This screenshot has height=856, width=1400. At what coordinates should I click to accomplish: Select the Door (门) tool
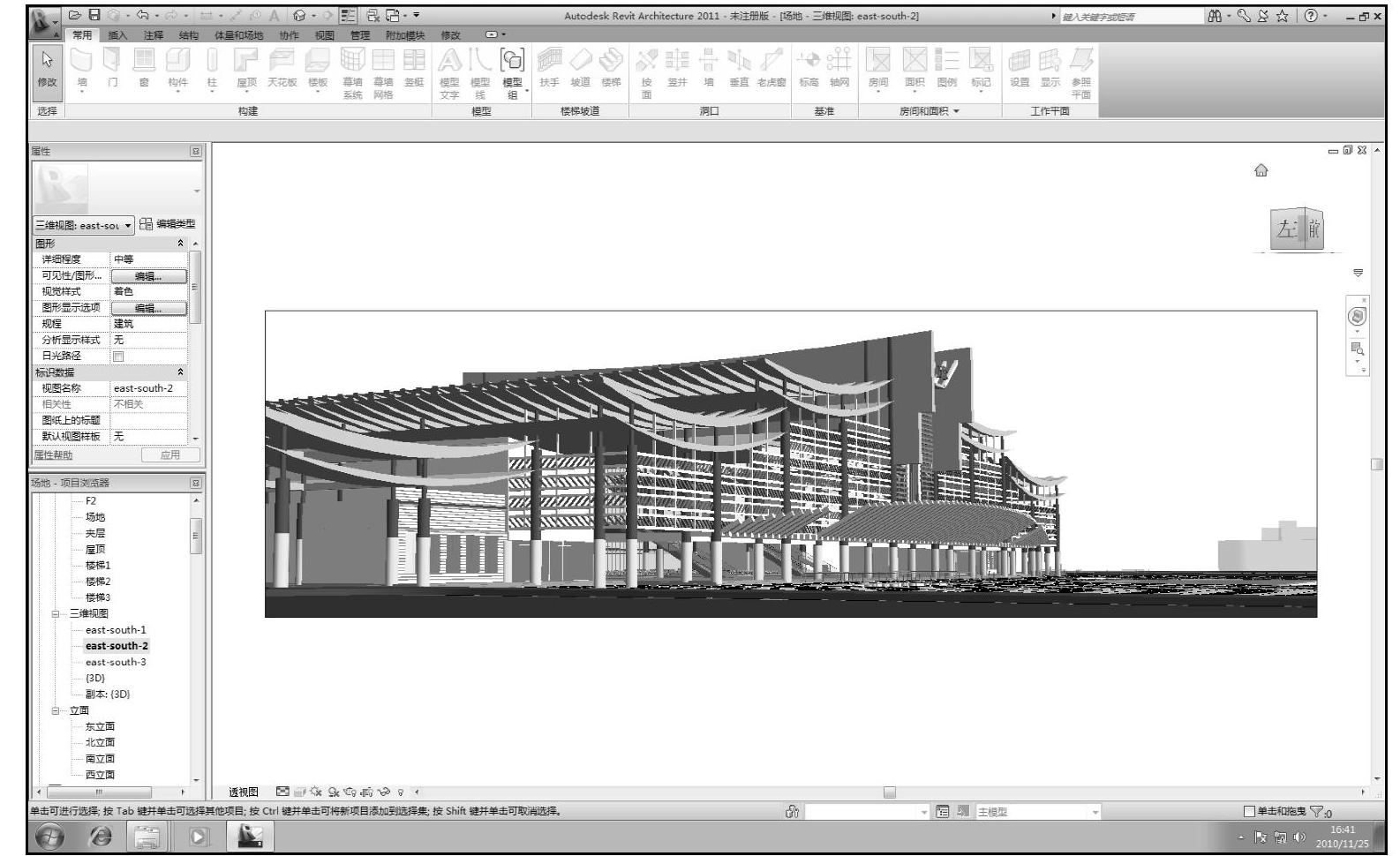pos(112,69)
